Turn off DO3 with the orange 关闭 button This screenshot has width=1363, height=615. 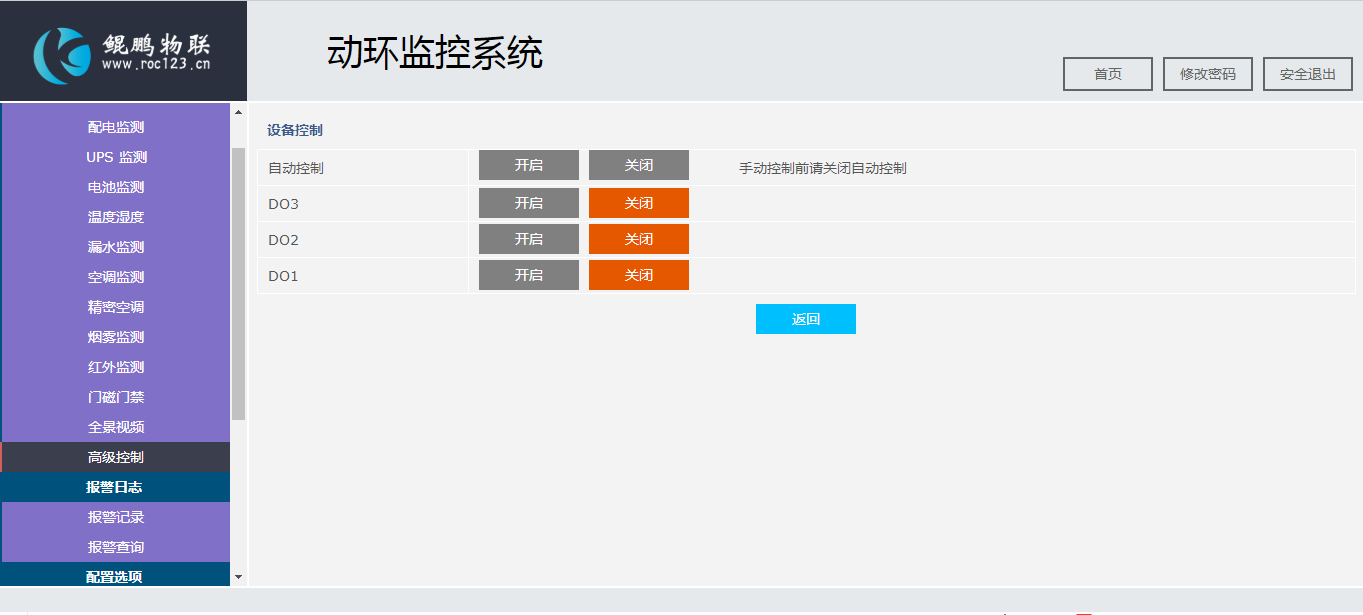pyautogui.click(x=638, y=202)
